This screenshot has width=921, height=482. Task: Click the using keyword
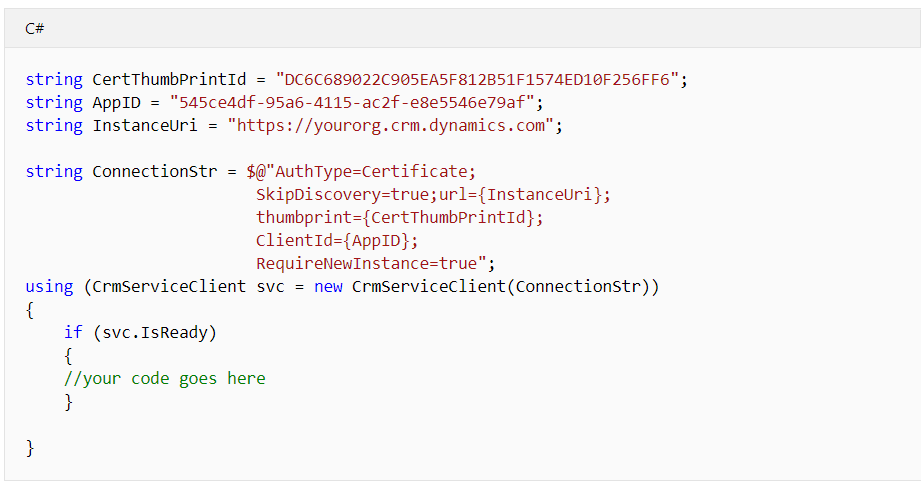pos(49,286)
